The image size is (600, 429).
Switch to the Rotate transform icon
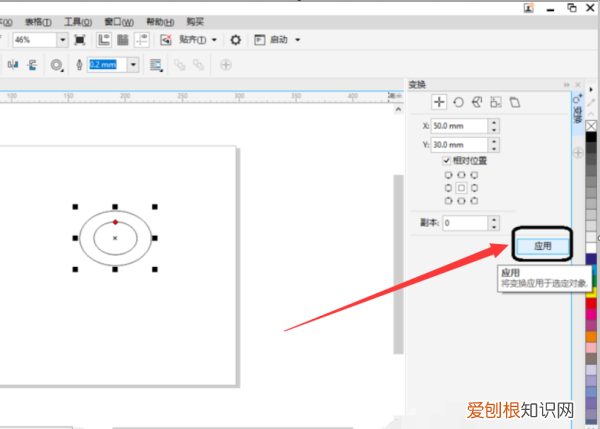pos(458,102)
